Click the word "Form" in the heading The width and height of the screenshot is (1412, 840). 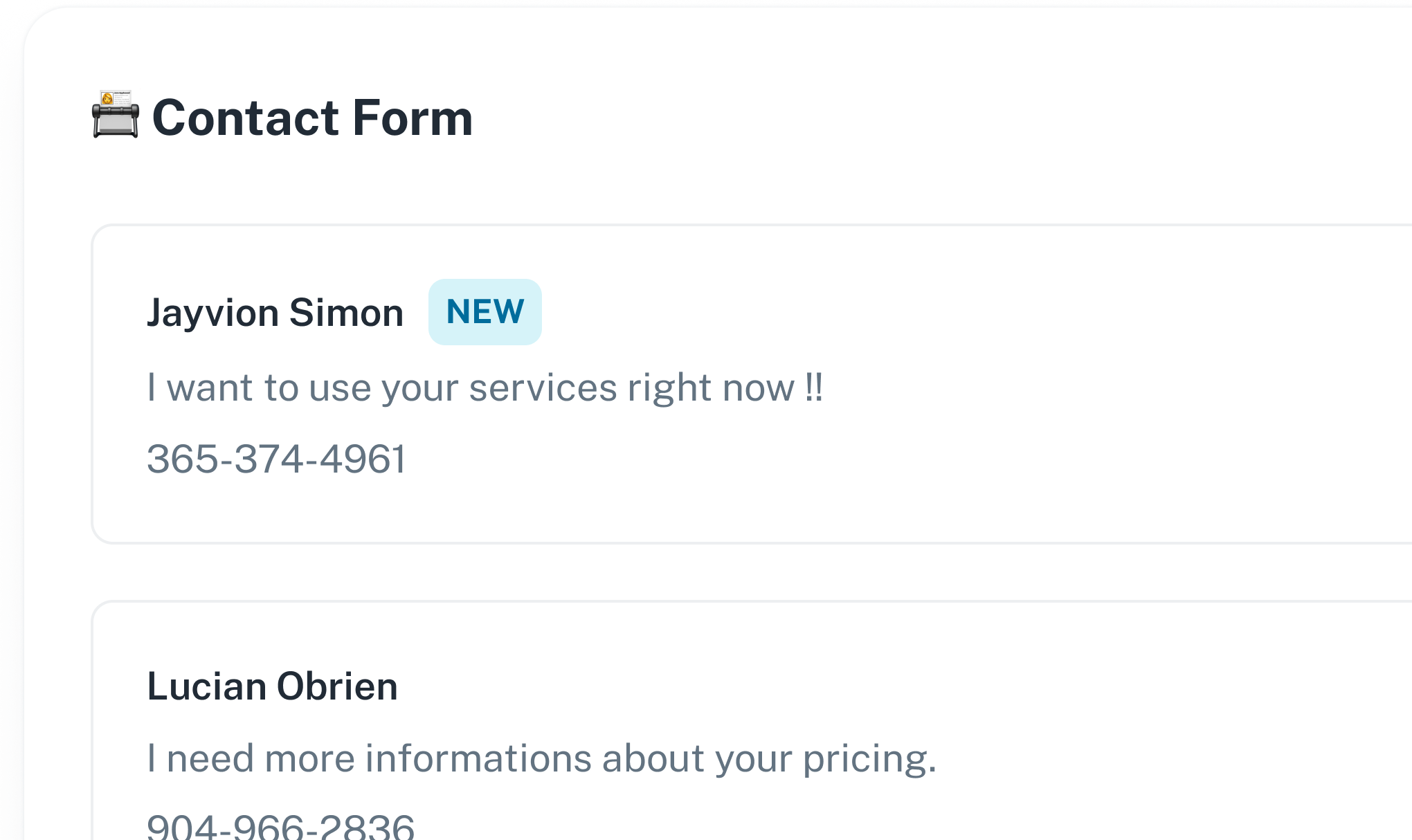413,118
